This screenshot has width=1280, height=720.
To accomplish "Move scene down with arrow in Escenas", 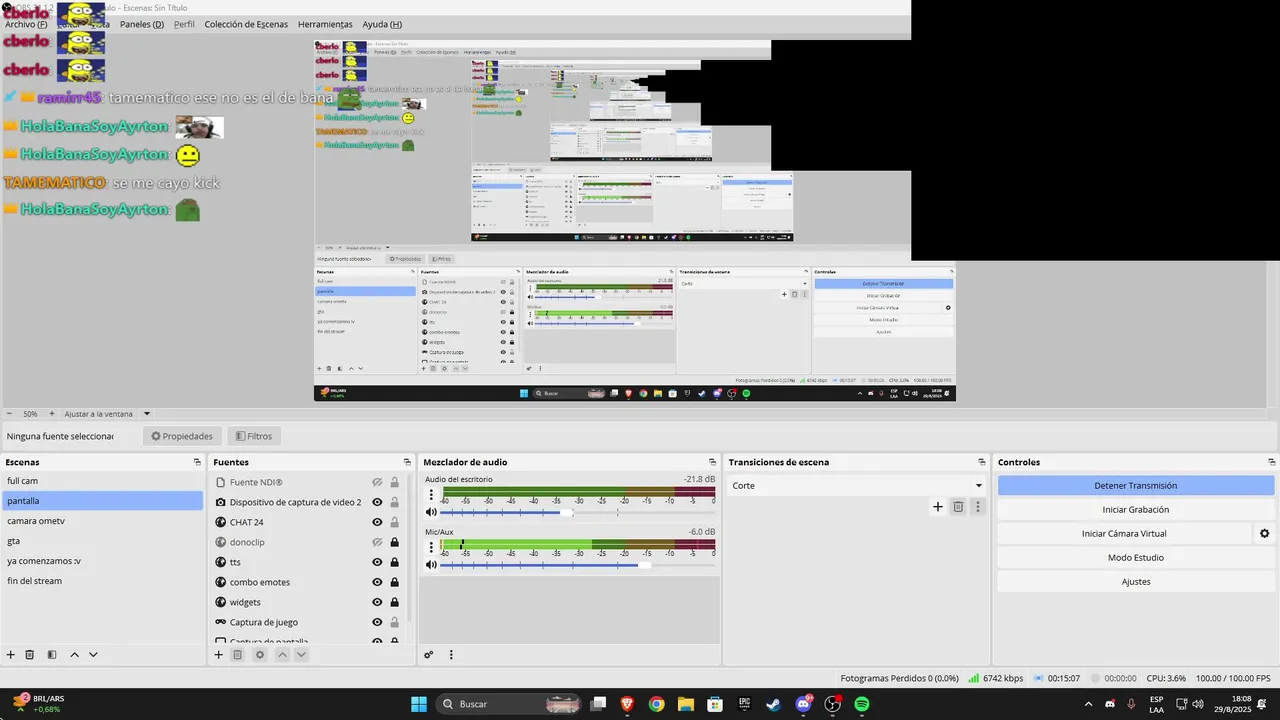I will coord(93,655).
